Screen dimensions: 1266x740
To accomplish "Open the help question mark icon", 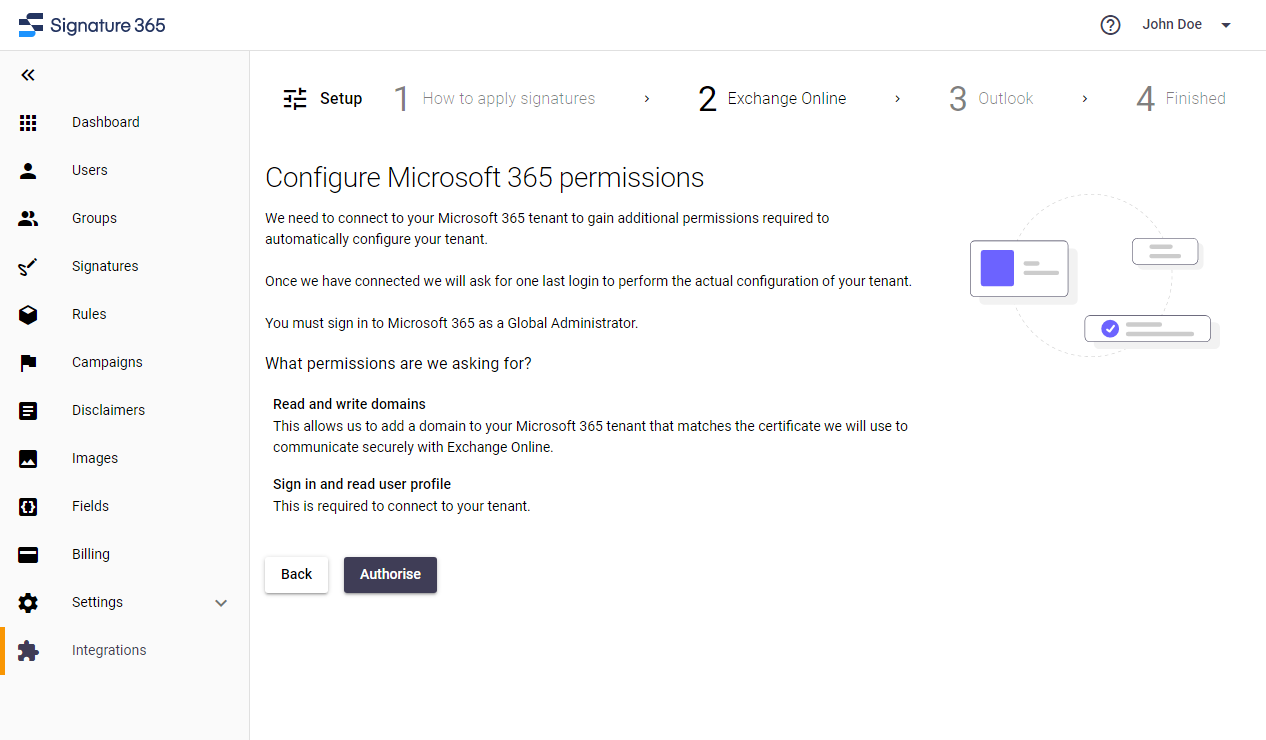I will [1110, 25].
